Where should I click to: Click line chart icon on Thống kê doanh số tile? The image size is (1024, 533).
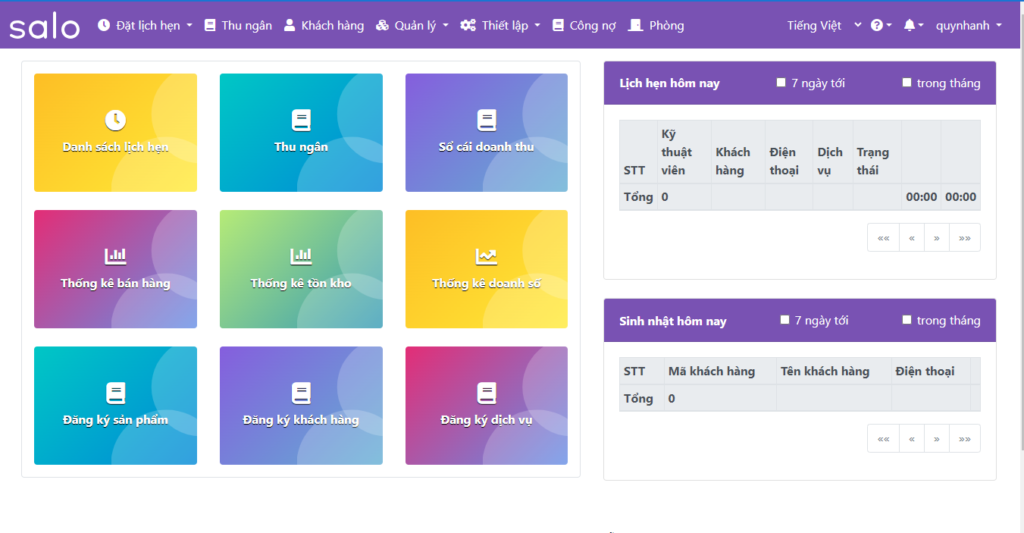point(486,256)
